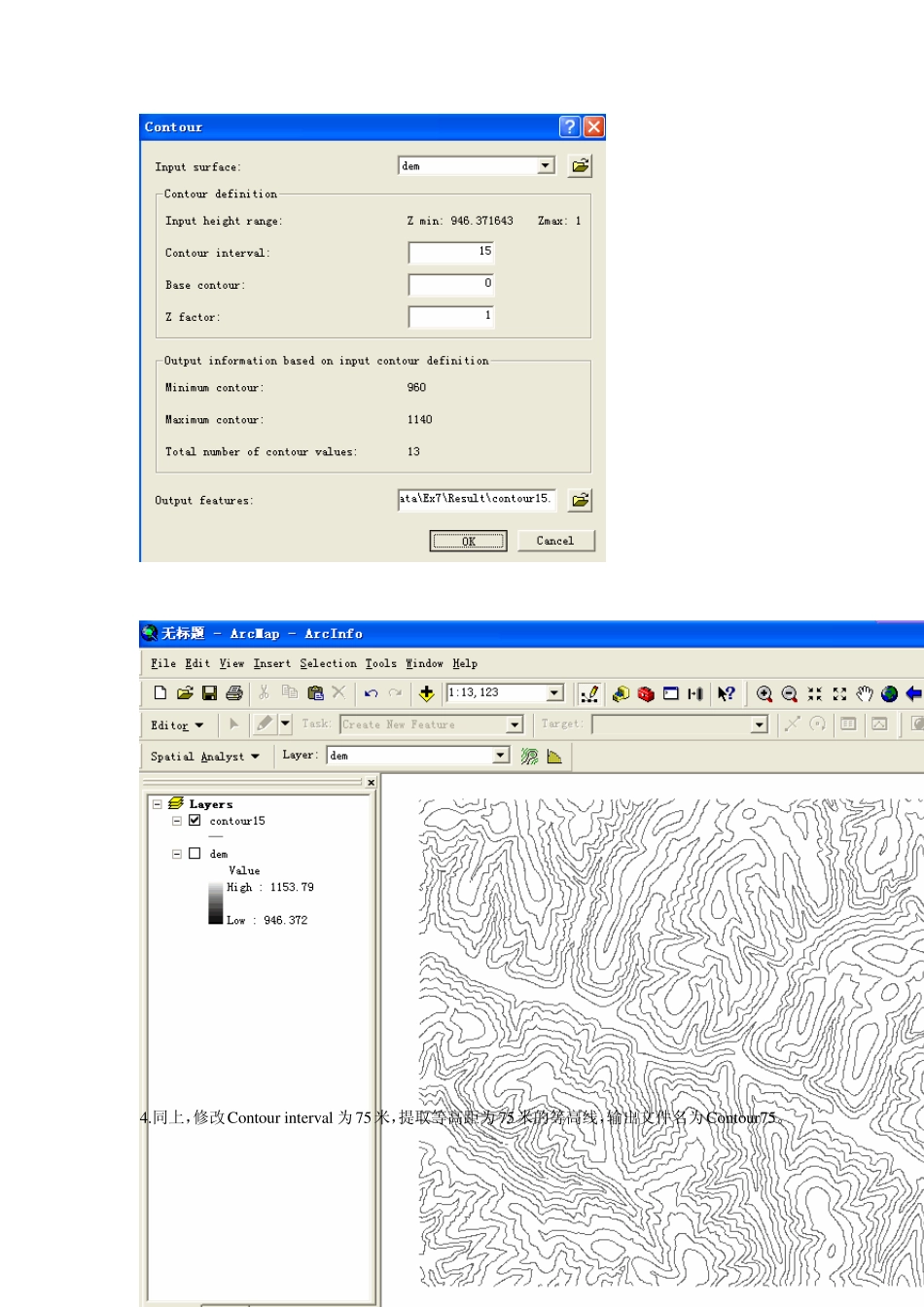Open the Task Create New Feature dropdown
Screen dimensions: 924x1307
[515, 724]
